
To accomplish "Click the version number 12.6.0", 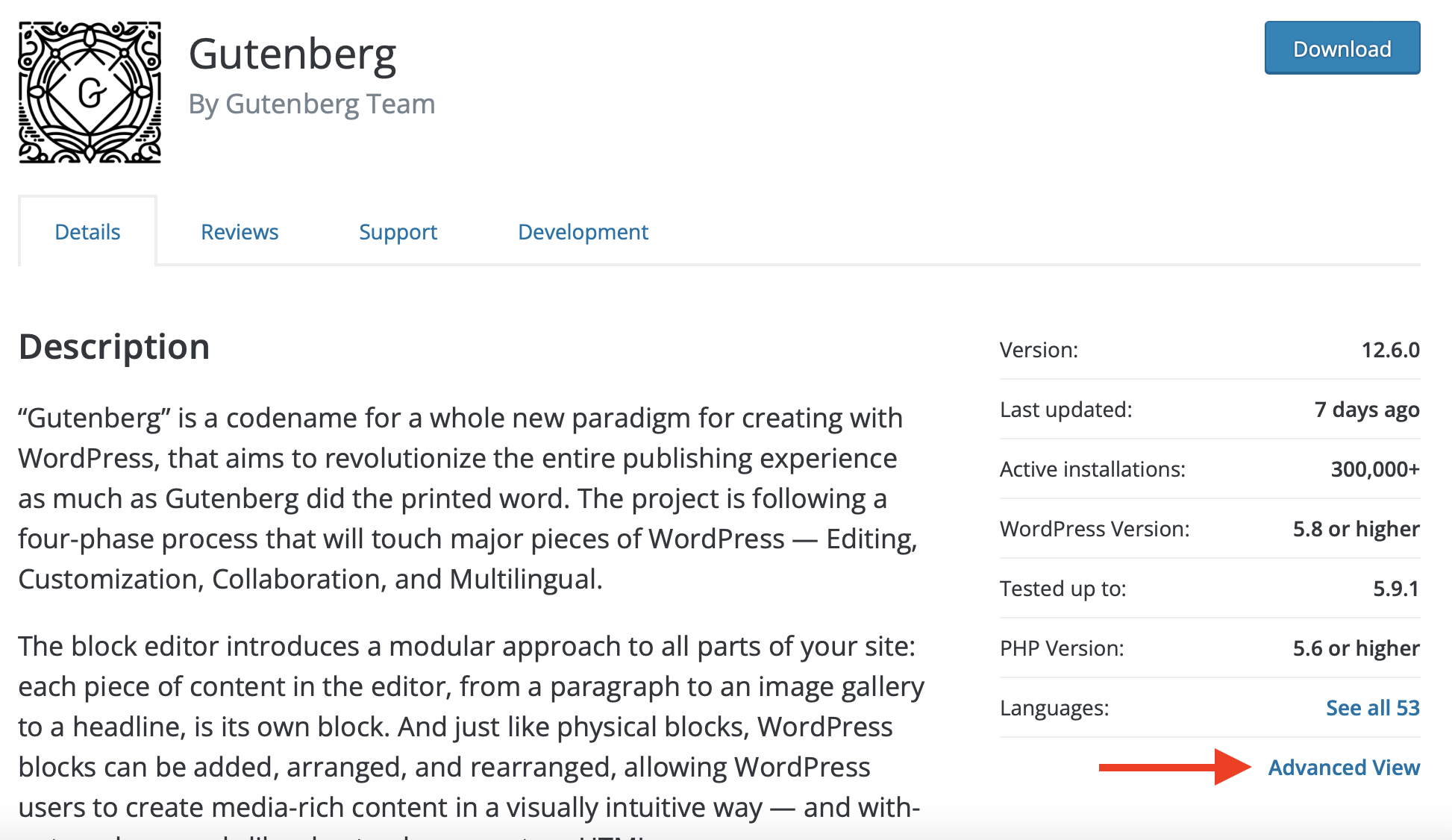I will point(1392,350).
